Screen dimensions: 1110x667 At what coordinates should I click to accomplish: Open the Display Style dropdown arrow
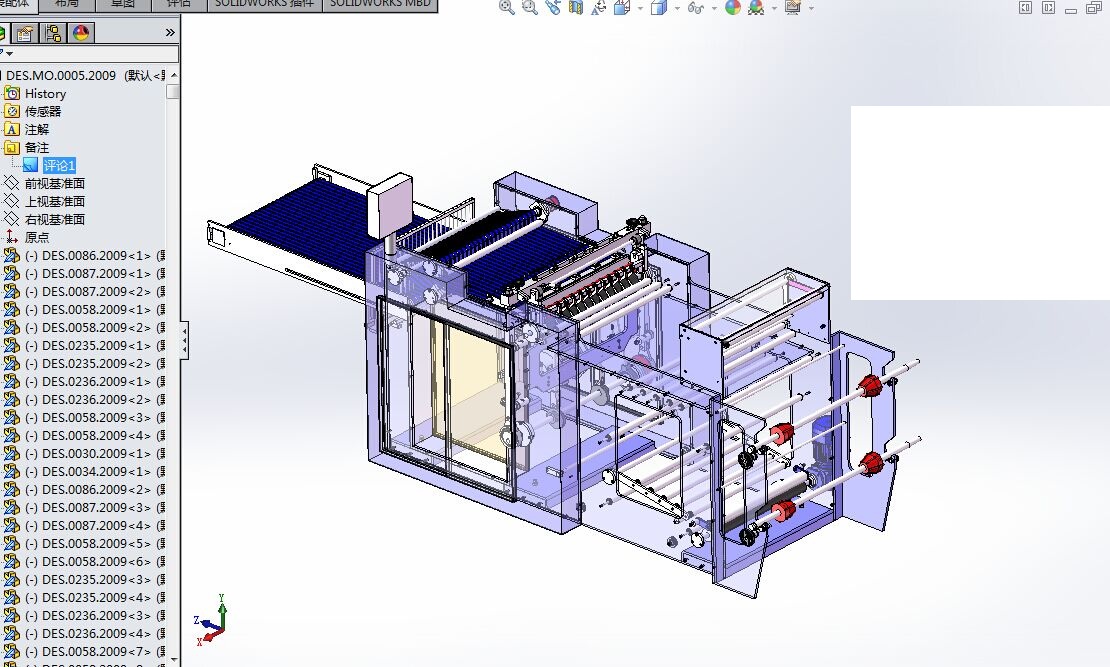pyautogui.click(x=677, y=8)
